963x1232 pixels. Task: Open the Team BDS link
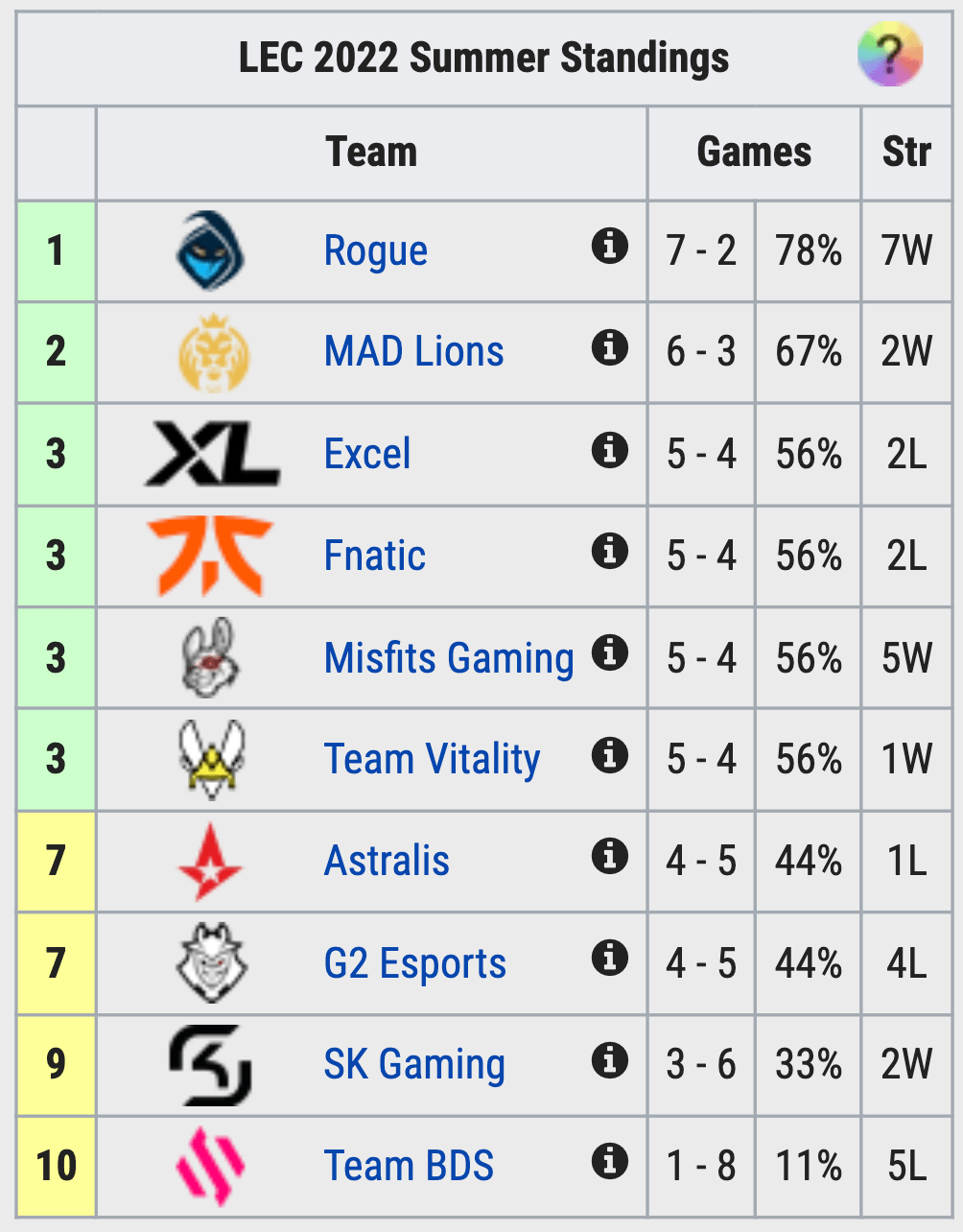tap(410, 1166)
